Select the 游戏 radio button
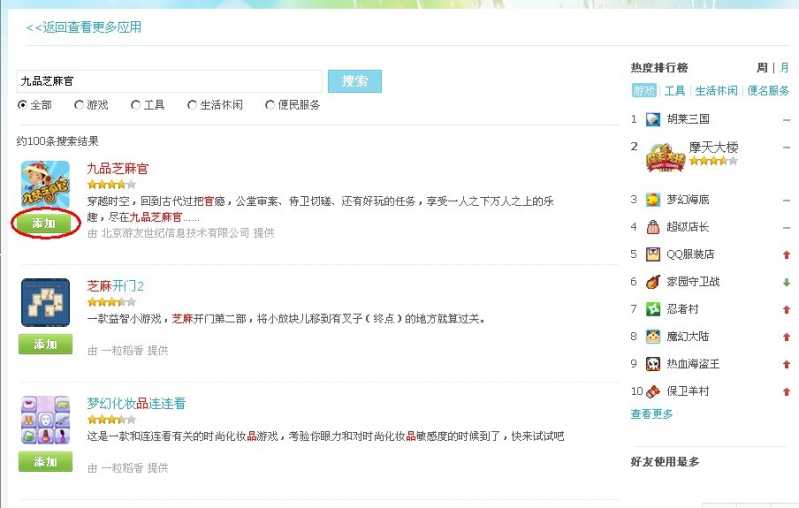Screen dimensions: 799x508 pyautogui.click(x=78, y=105)
